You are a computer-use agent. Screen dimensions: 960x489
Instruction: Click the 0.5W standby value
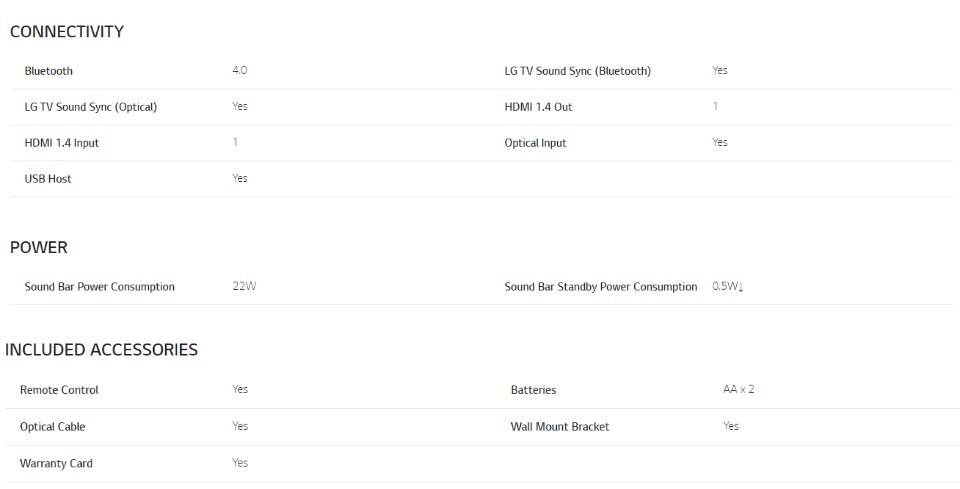coord(728,286)
